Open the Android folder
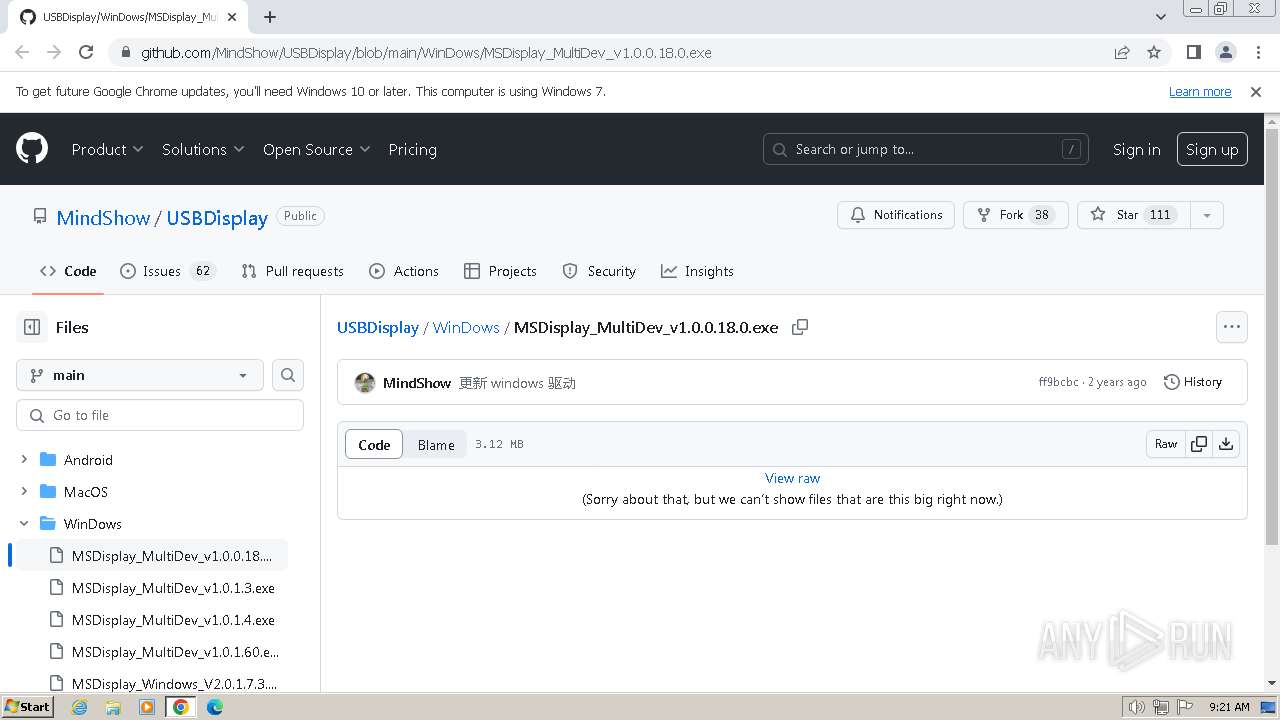 click(88, 460)
